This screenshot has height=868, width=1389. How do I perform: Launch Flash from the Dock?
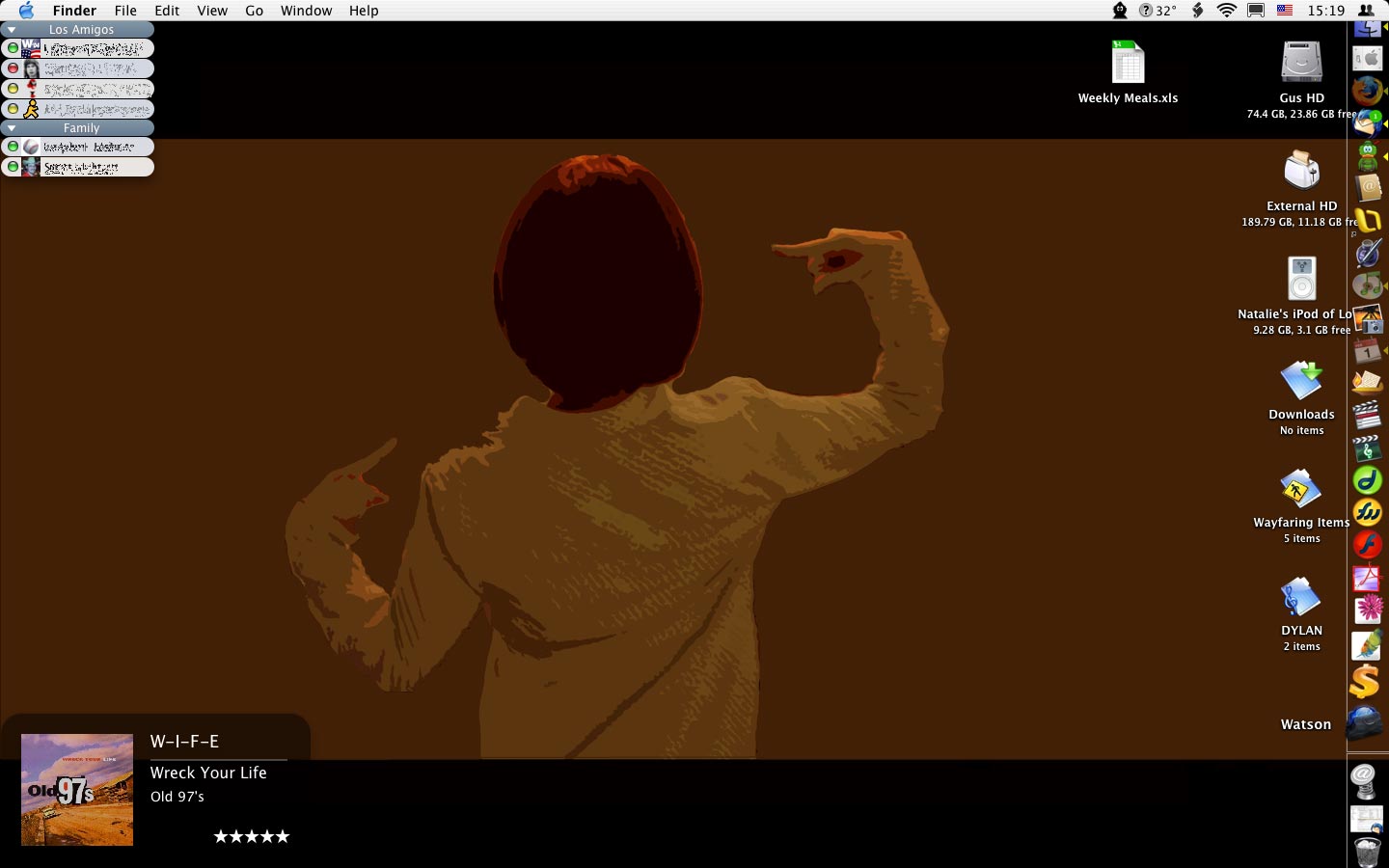pyautogui.click(x=1368, y=545)
